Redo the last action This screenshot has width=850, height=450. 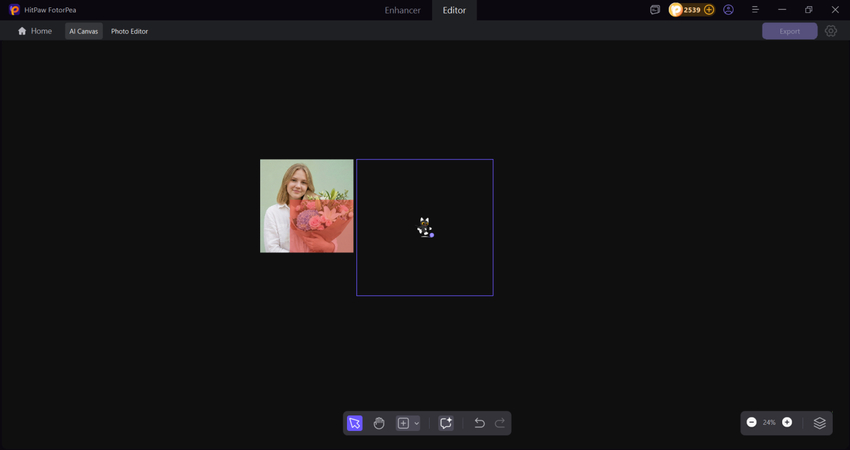[x=500, y=423]
